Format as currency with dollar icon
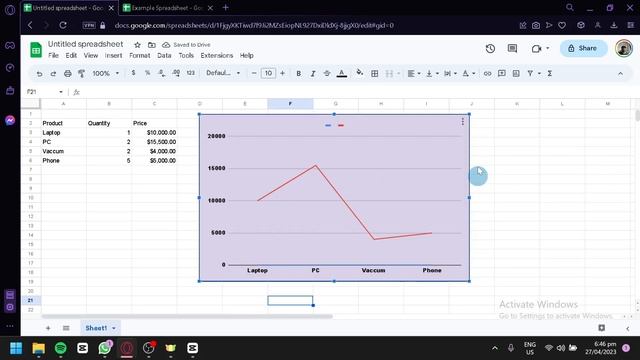Screen dimensions: 640x360 [x=133, y=73]
